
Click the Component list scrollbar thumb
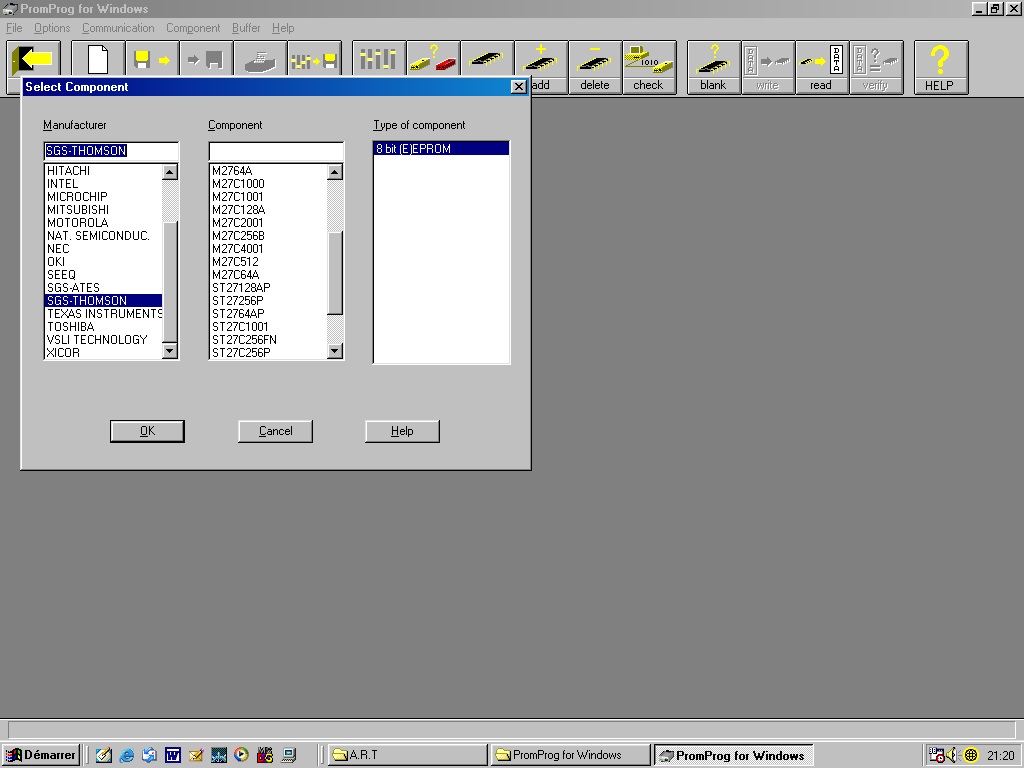pos(335,273)
